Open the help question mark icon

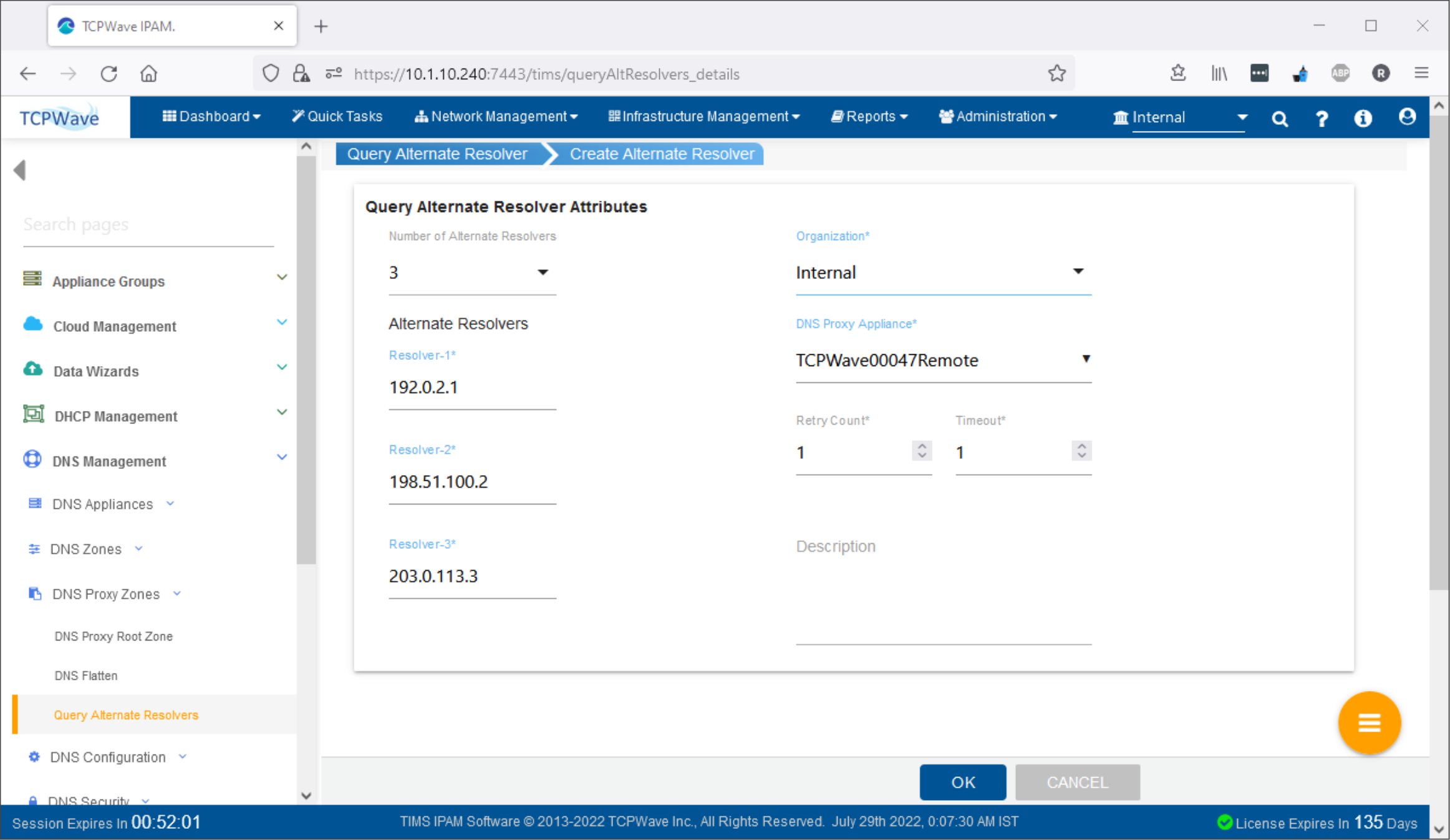click(x=1321, y=118)
